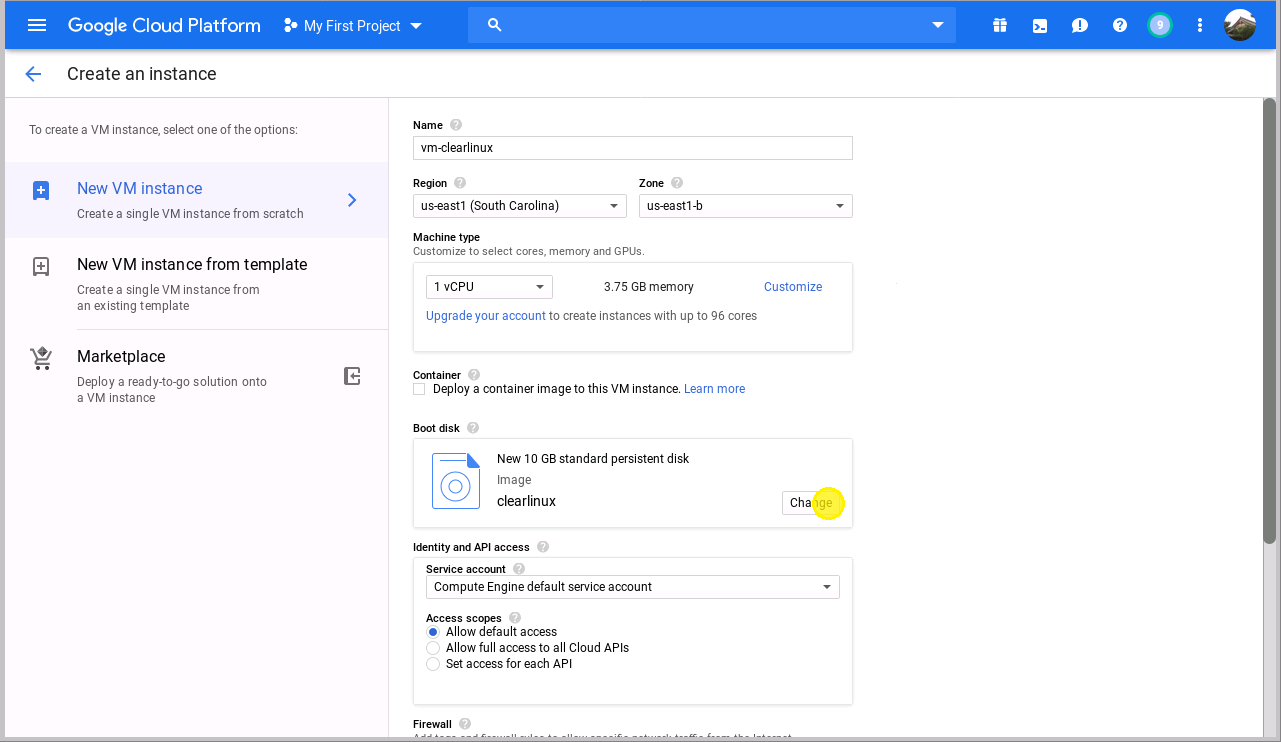Image resolution: width=1281 pixels, height=742 pixels.
Task: Click the clearlinux image name
Action: tap(526, 501)
